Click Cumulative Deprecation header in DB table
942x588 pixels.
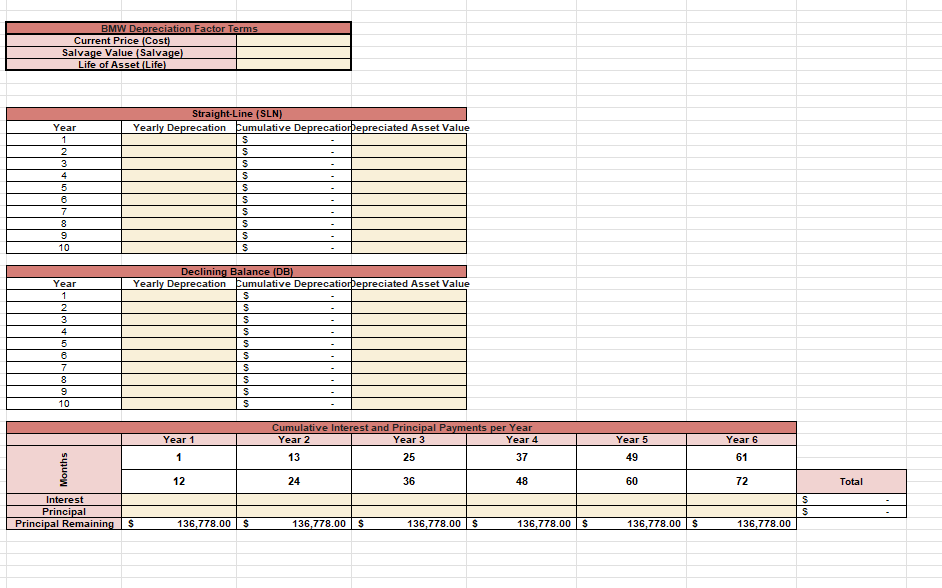click(293, 283)
